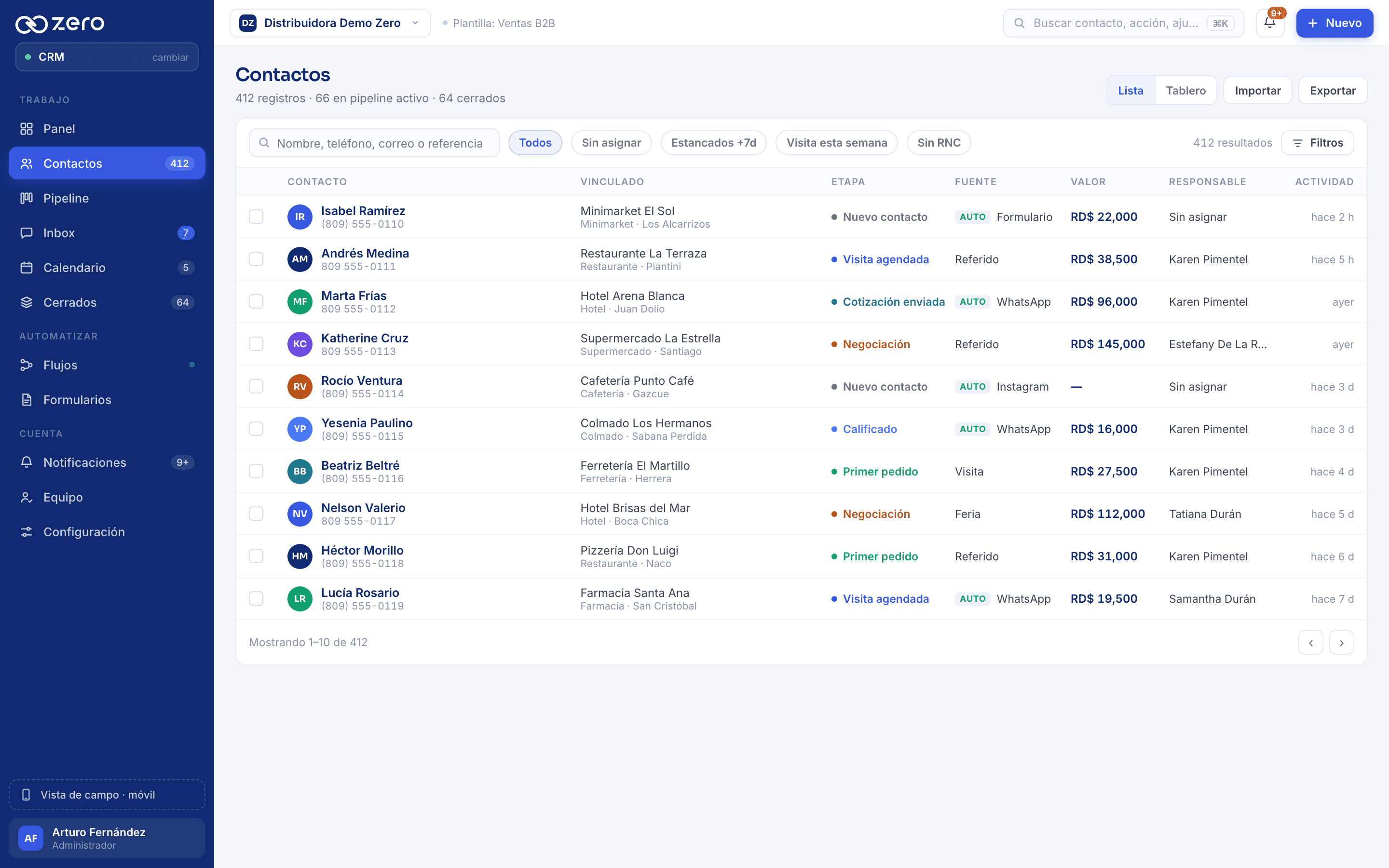This screenshot has height=868, width=1389.
Task: Open the Panel dashboard icon
Action: point(27,129)
